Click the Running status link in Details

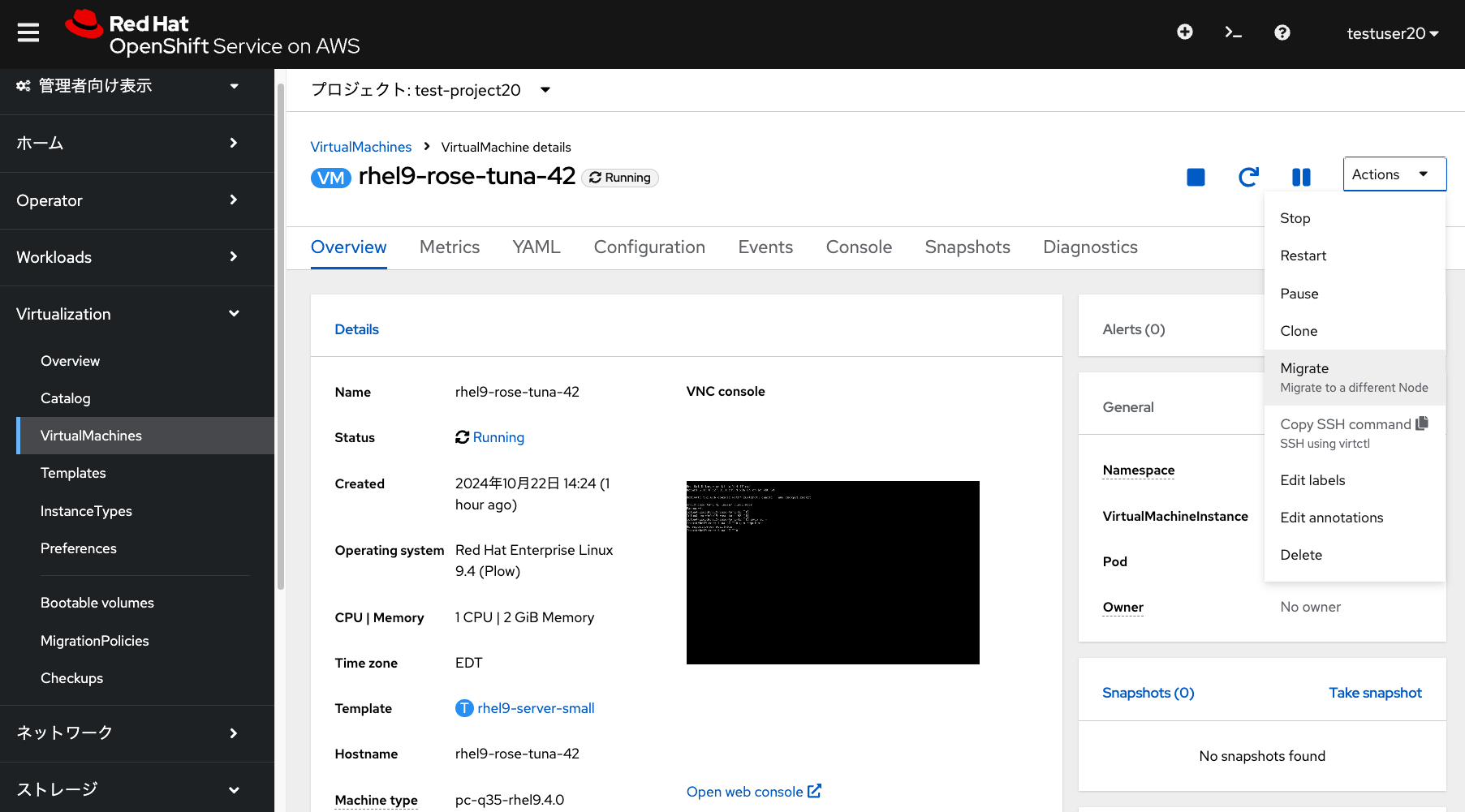[498, 437]
